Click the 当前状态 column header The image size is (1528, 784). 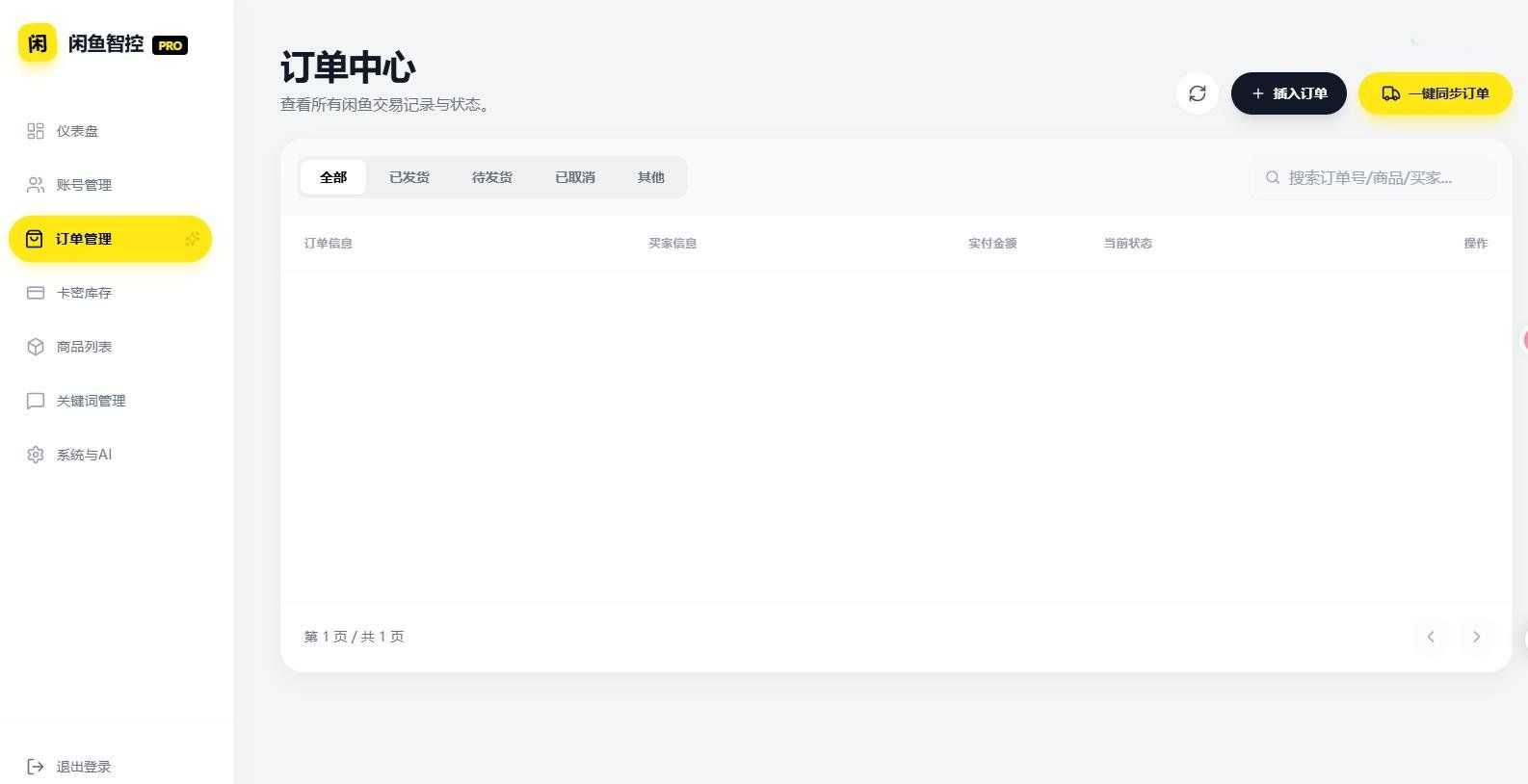(x=1128, y=244)
